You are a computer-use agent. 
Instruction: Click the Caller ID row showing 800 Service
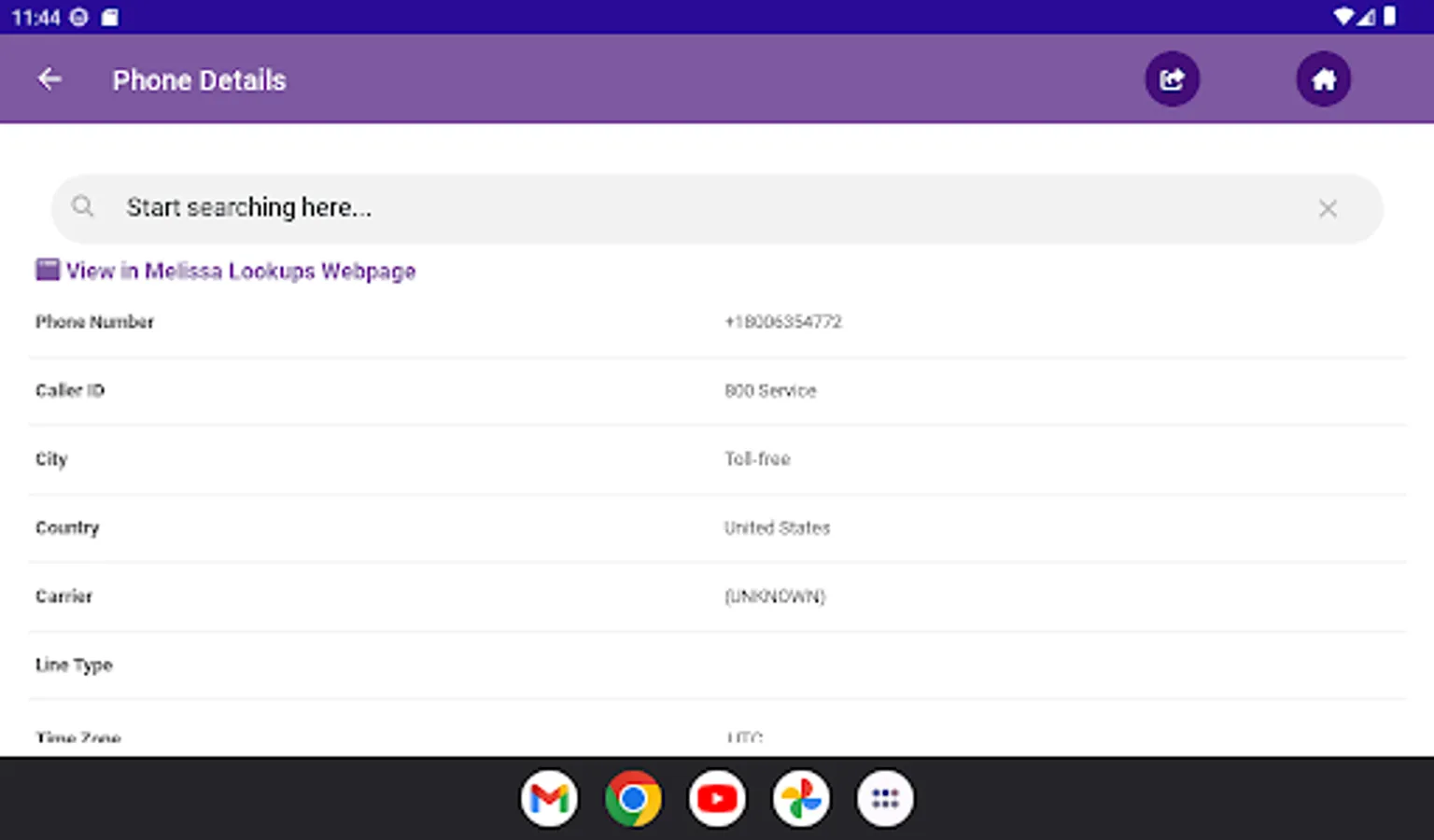point(769,391)
